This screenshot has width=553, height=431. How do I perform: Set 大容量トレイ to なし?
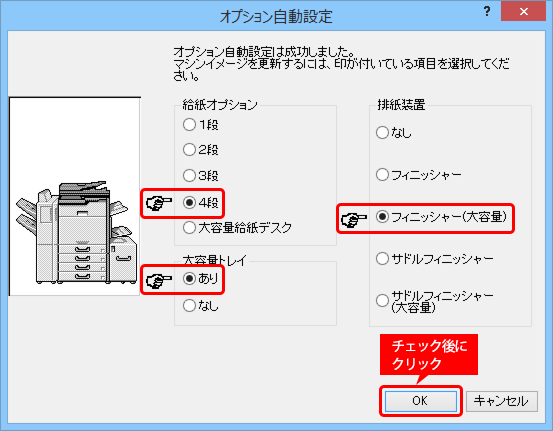pyautogui.click(x=200, y=305)
